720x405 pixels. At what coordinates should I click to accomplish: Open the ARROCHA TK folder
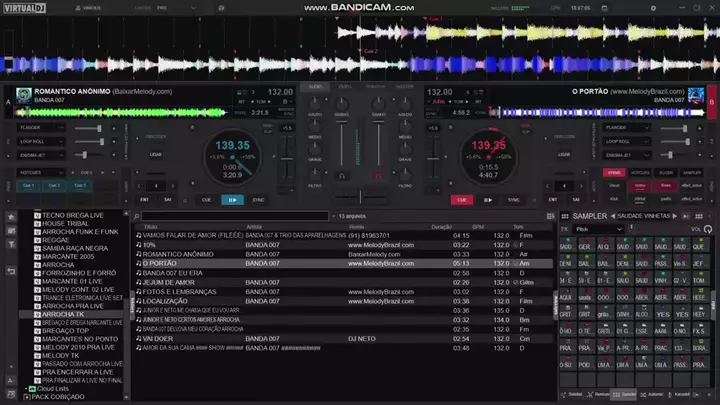[65, 314]
